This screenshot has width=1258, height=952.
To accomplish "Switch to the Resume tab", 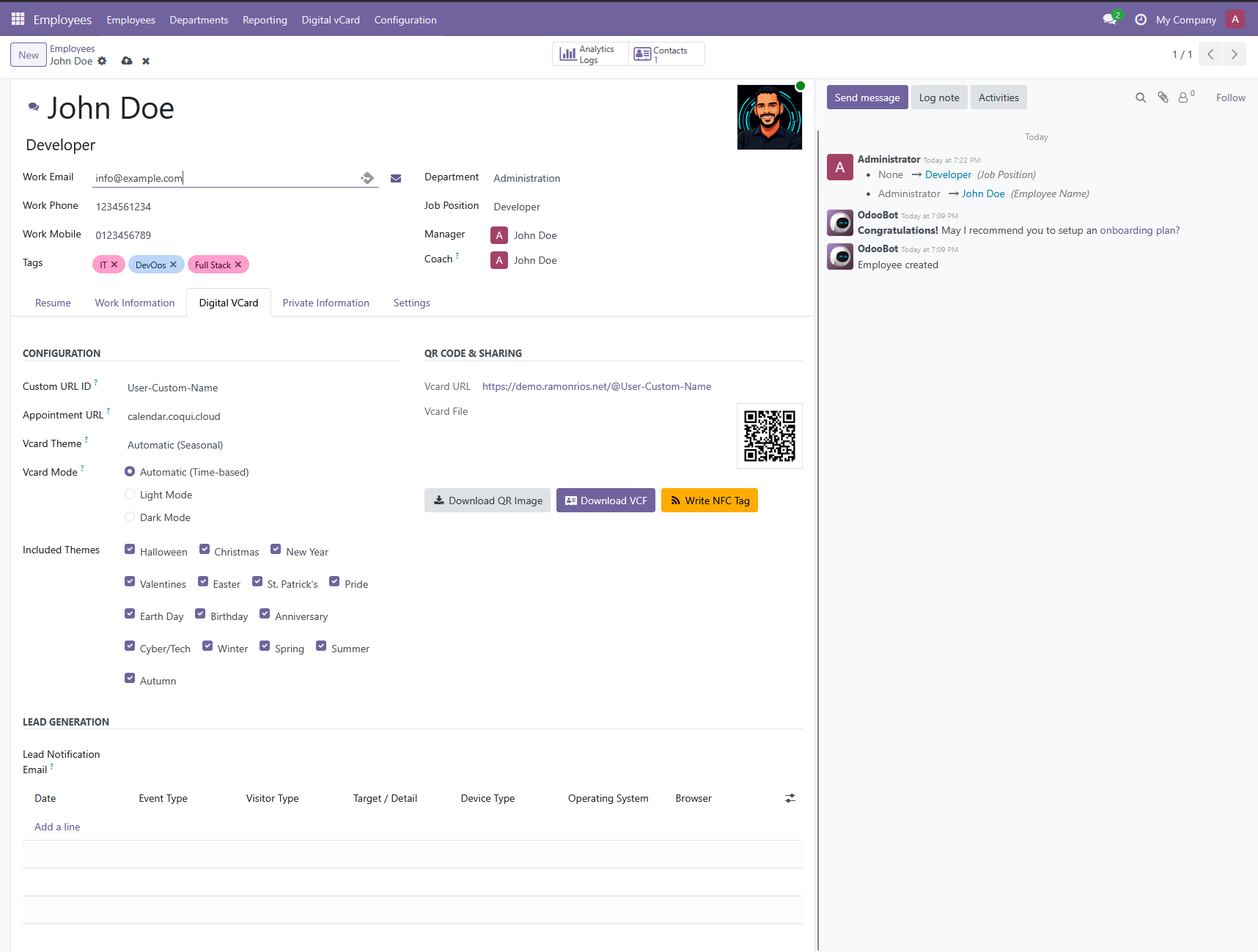I will [x=53, y=303].
